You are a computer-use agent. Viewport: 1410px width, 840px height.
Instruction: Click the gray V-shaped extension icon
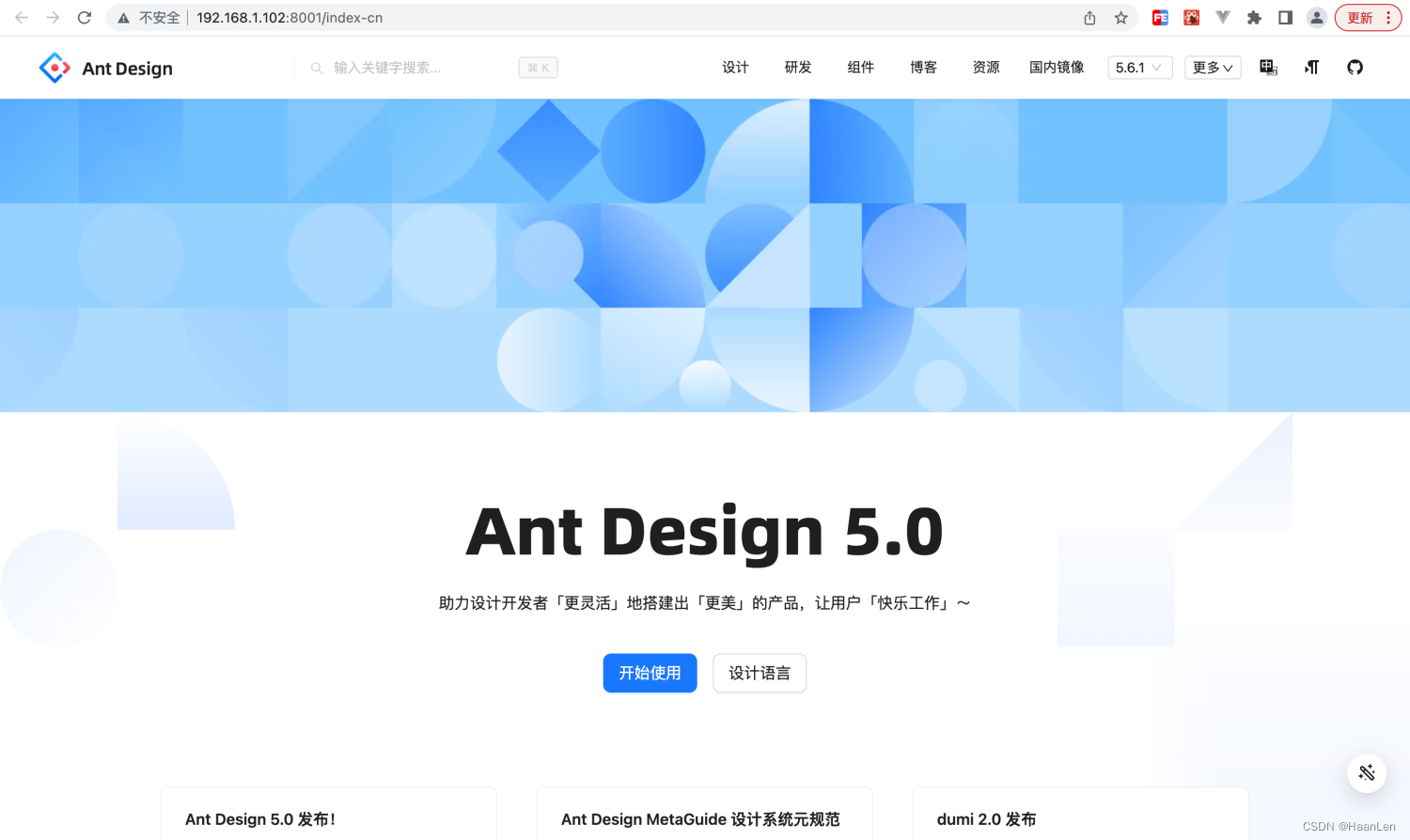[1223, 18]
